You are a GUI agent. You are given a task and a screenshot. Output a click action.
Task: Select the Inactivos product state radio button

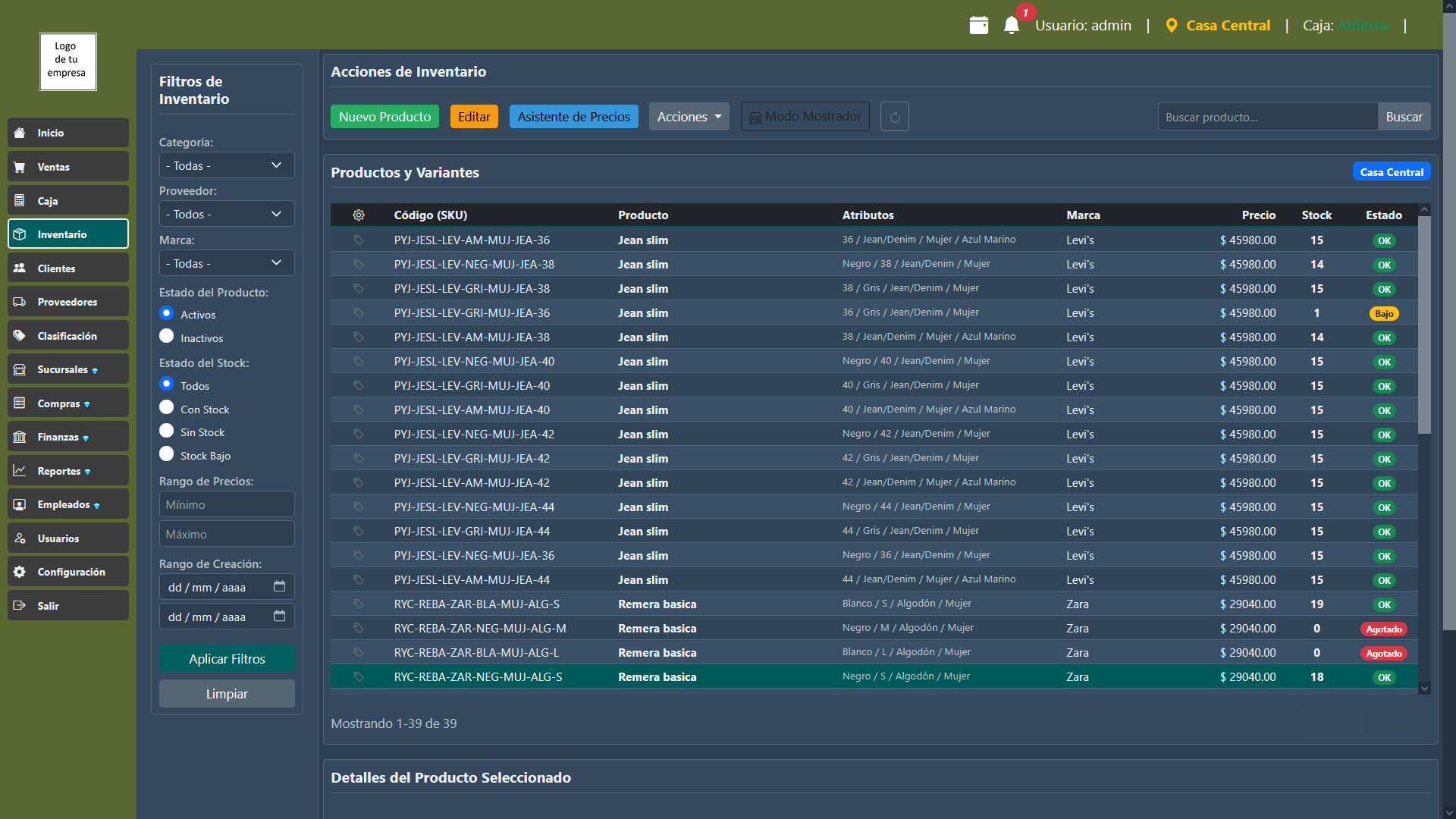pos(166,336)
